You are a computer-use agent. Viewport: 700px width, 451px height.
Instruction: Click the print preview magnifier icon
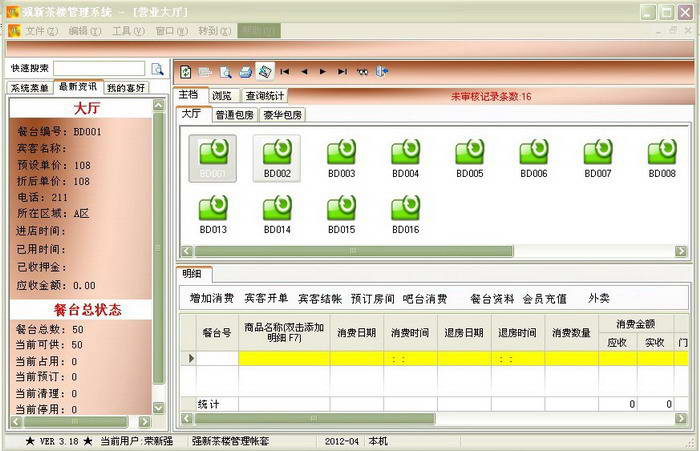tap(225, 71)
